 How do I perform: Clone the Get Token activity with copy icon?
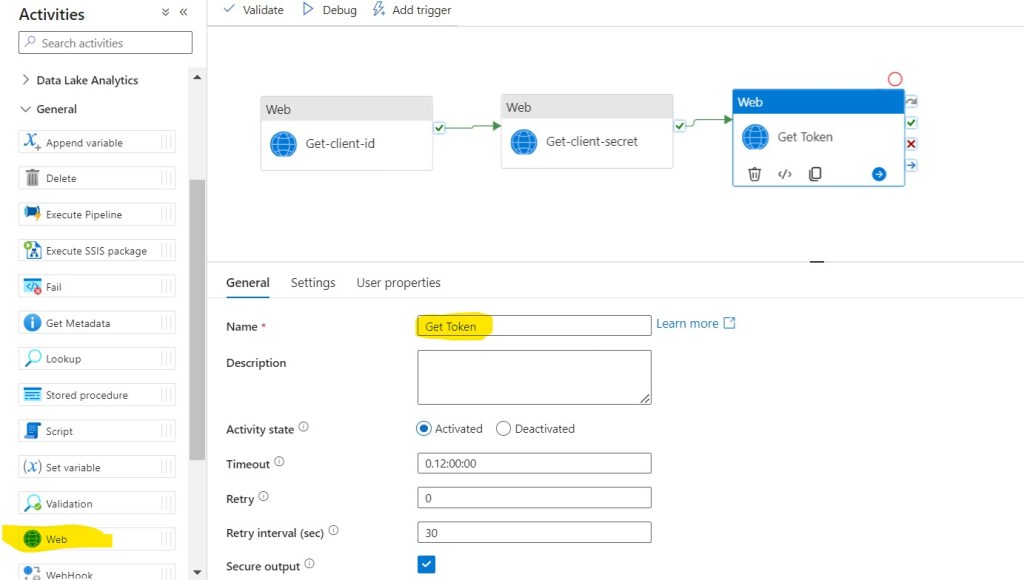click(x=815, y=174)
